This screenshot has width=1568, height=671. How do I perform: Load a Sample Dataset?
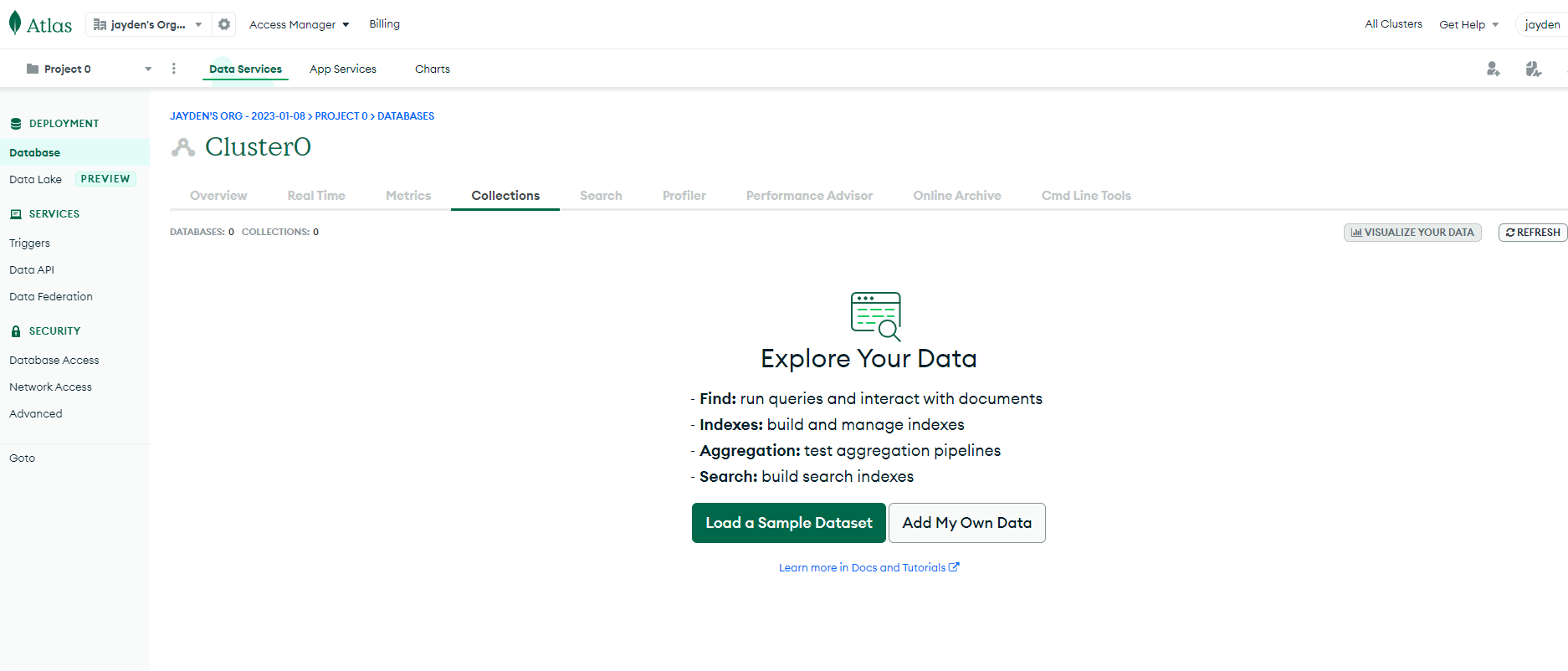pyautogui.click(x=789, y=523)
